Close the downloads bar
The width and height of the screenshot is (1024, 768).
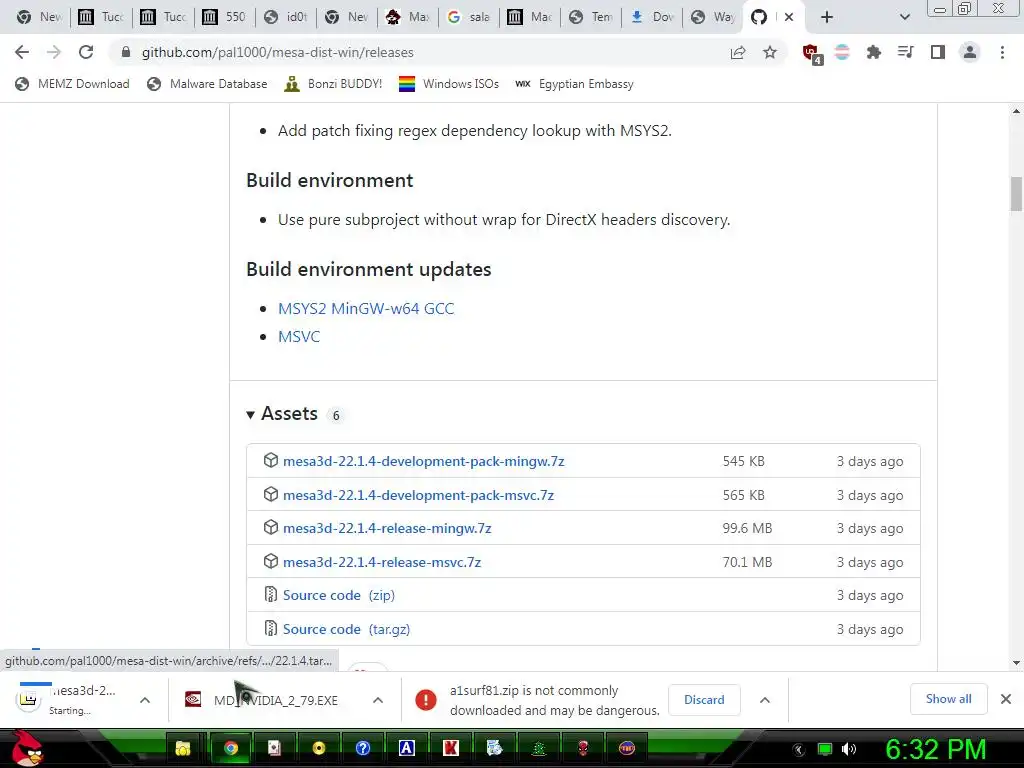click(x=1006, y=699)
